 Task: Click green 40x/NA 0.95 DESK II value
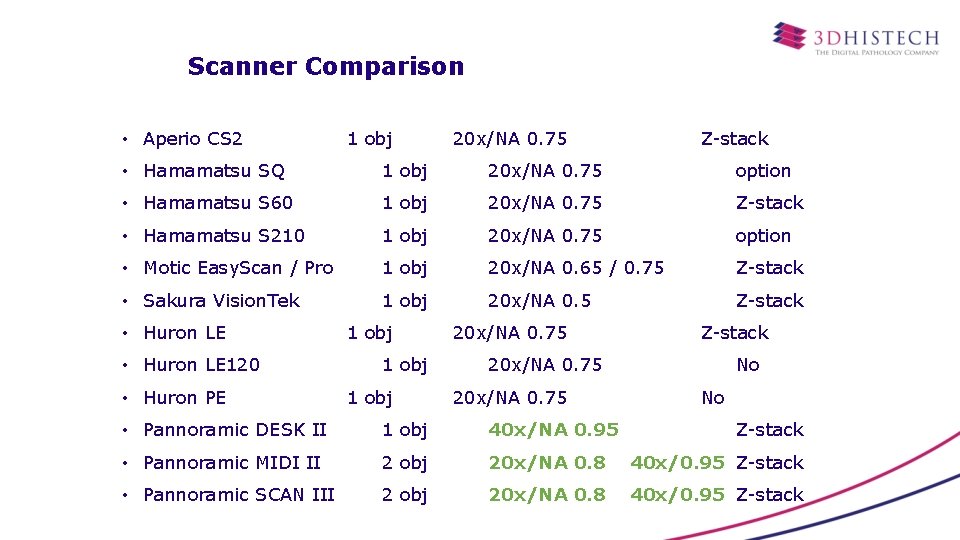(x=553, y=430)
